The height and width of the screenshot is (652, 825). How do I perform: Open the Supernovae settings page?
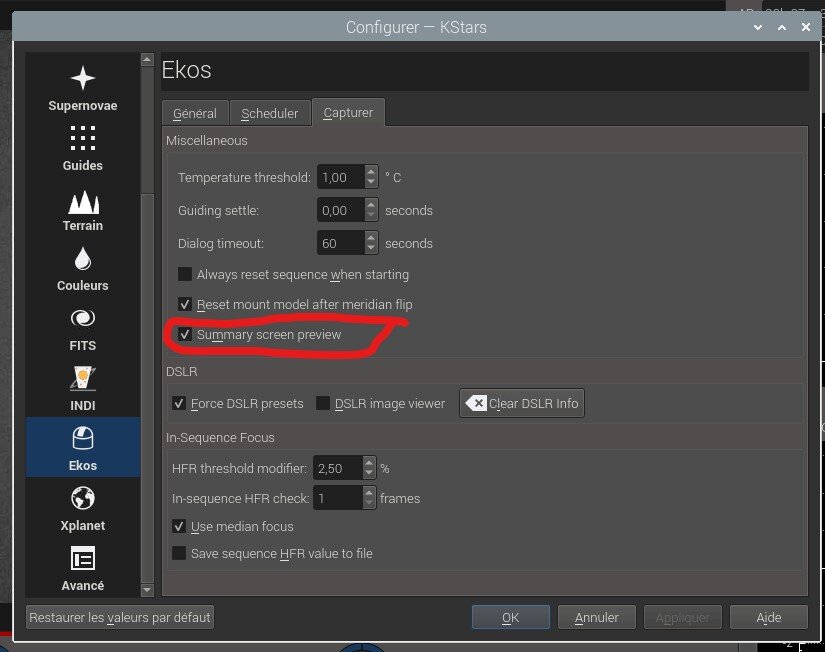click(x=83, y=88)
